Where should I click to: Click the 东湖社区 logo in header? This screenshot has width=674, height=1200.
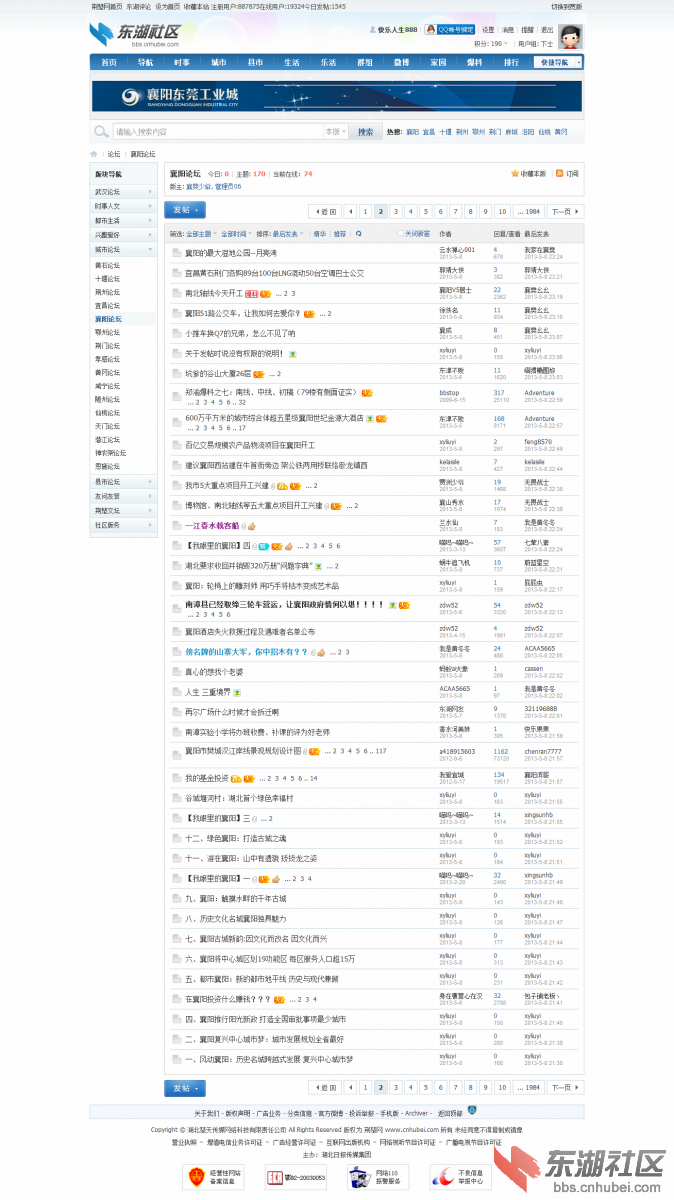pos(135,35)
